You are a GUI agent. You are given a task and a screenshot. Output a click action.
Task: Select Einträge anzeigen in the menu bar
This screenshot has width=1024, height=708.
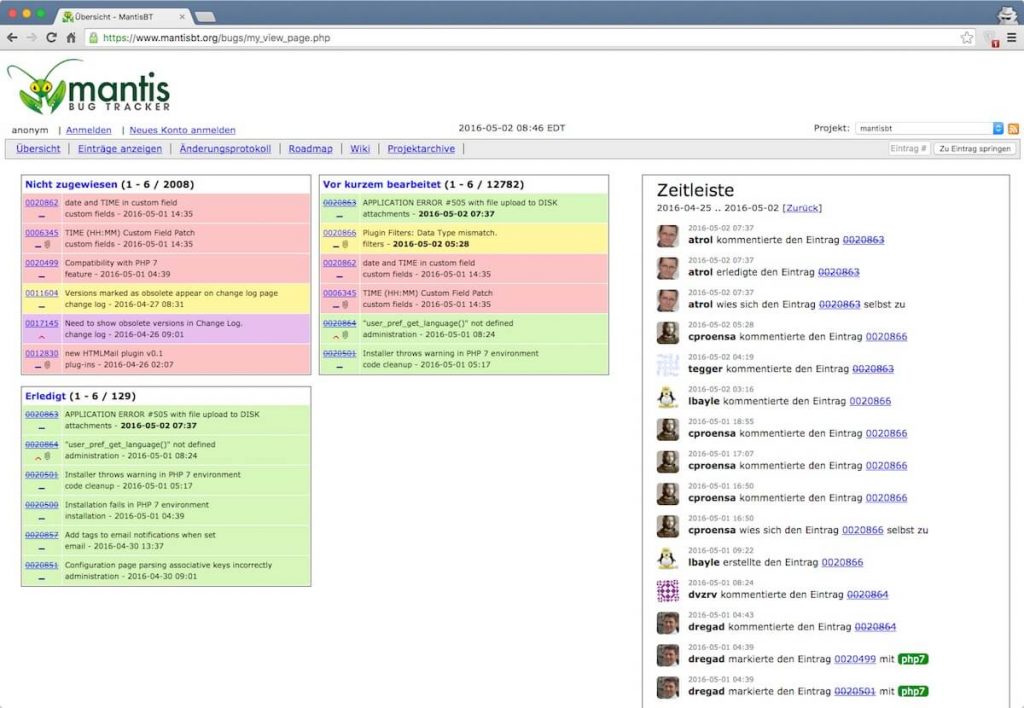click(x=120, y=149)
